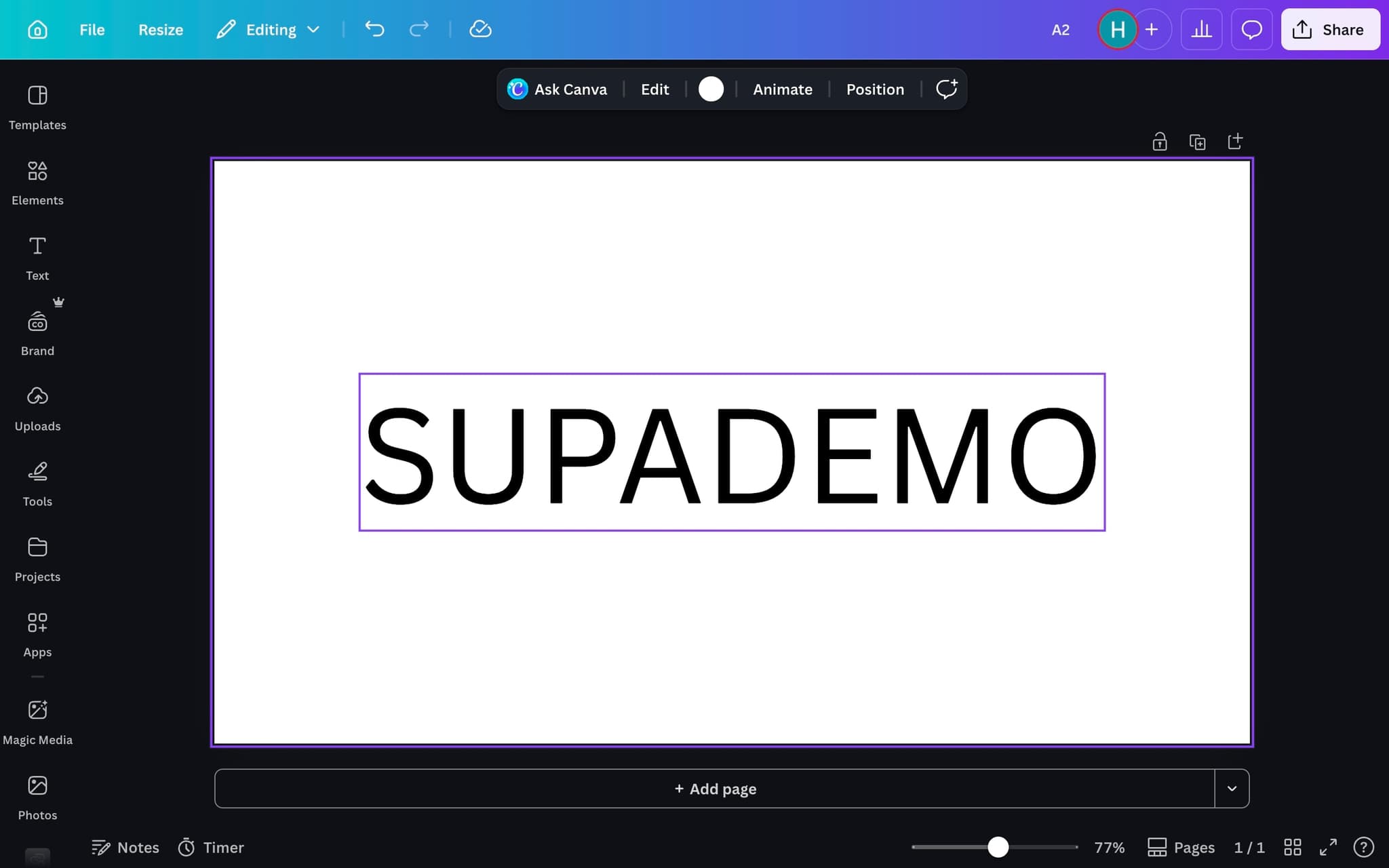Click the duplicate page icon
The height and width of the screenshot is (868, 1389).
(1197, 142)
